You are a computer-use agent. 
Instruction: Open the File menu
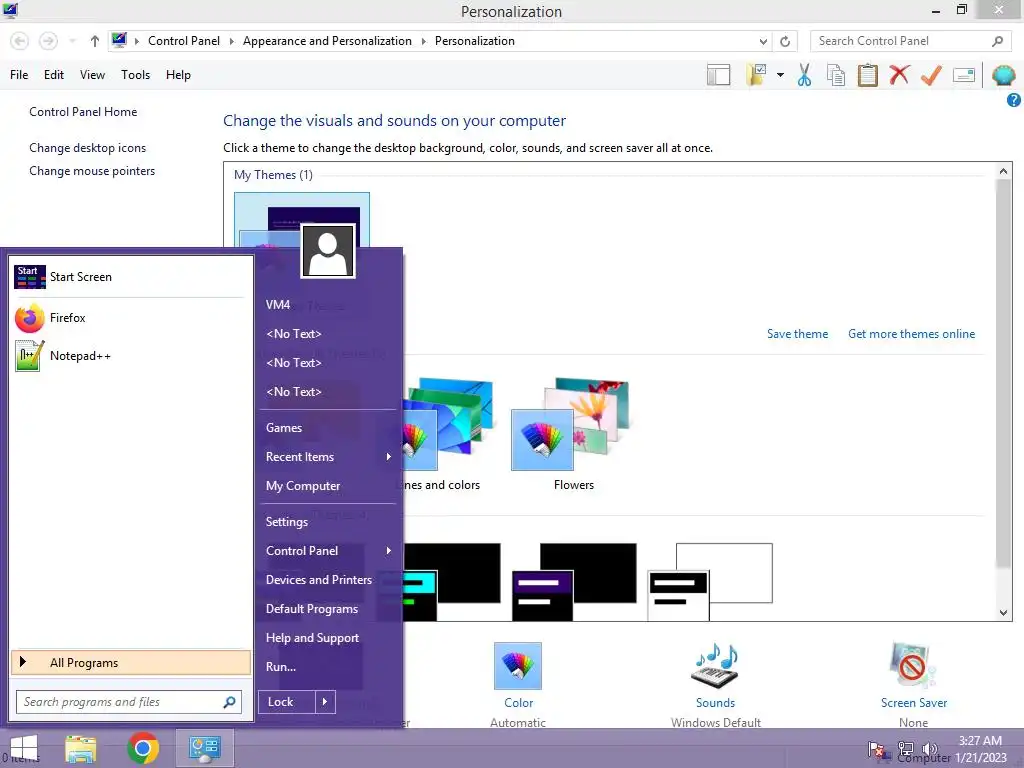[19, 75]
